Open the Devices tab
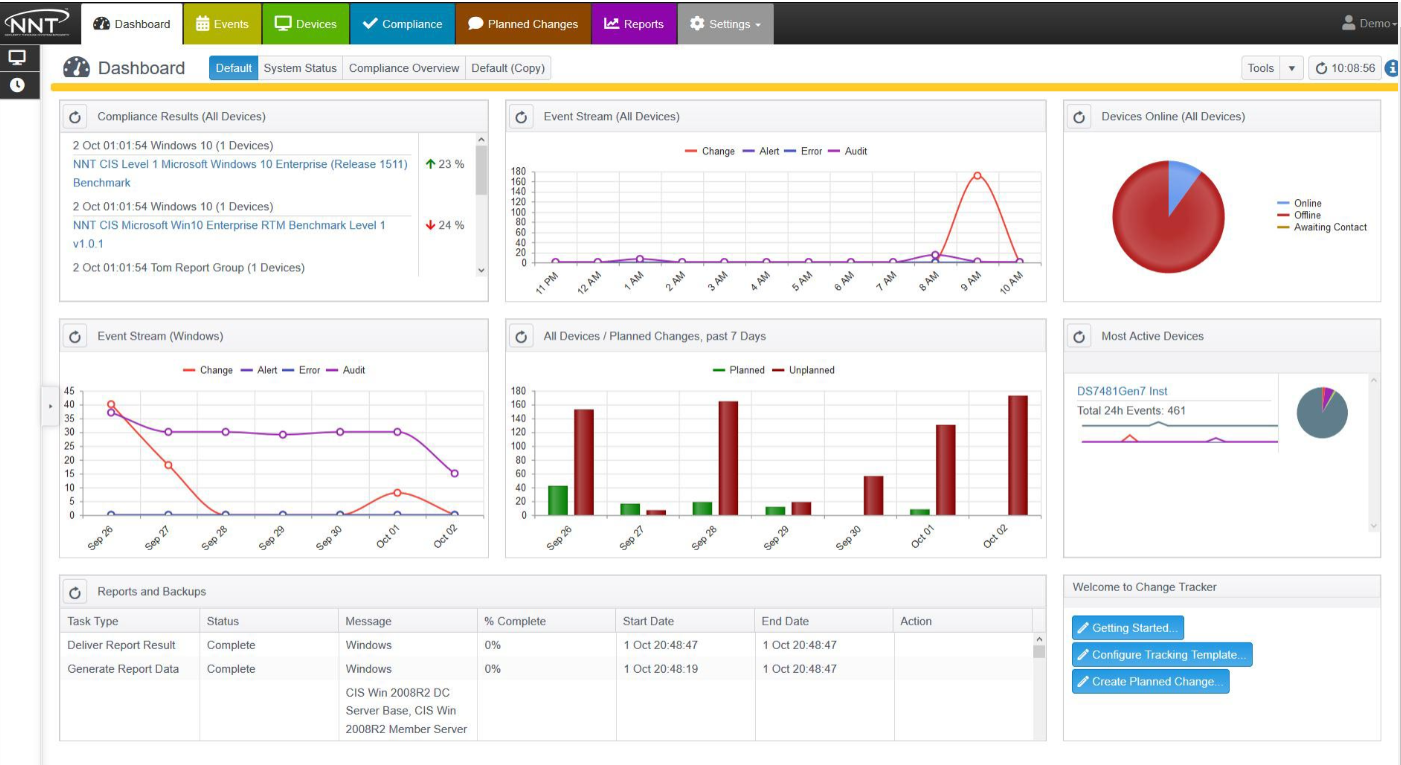 pos(306,24)
